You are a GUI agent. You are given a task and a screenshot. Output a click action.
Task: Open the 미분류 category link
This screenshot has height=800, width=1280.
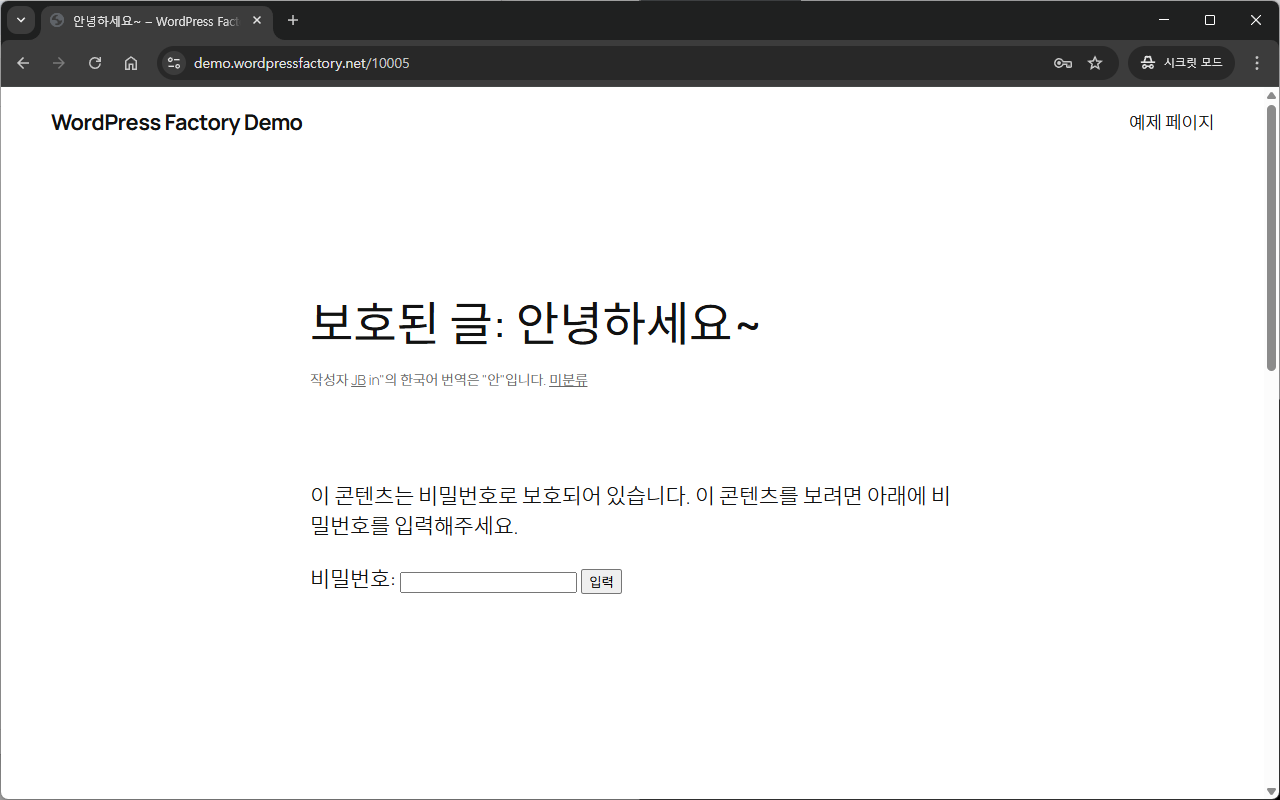pos(568,380)
